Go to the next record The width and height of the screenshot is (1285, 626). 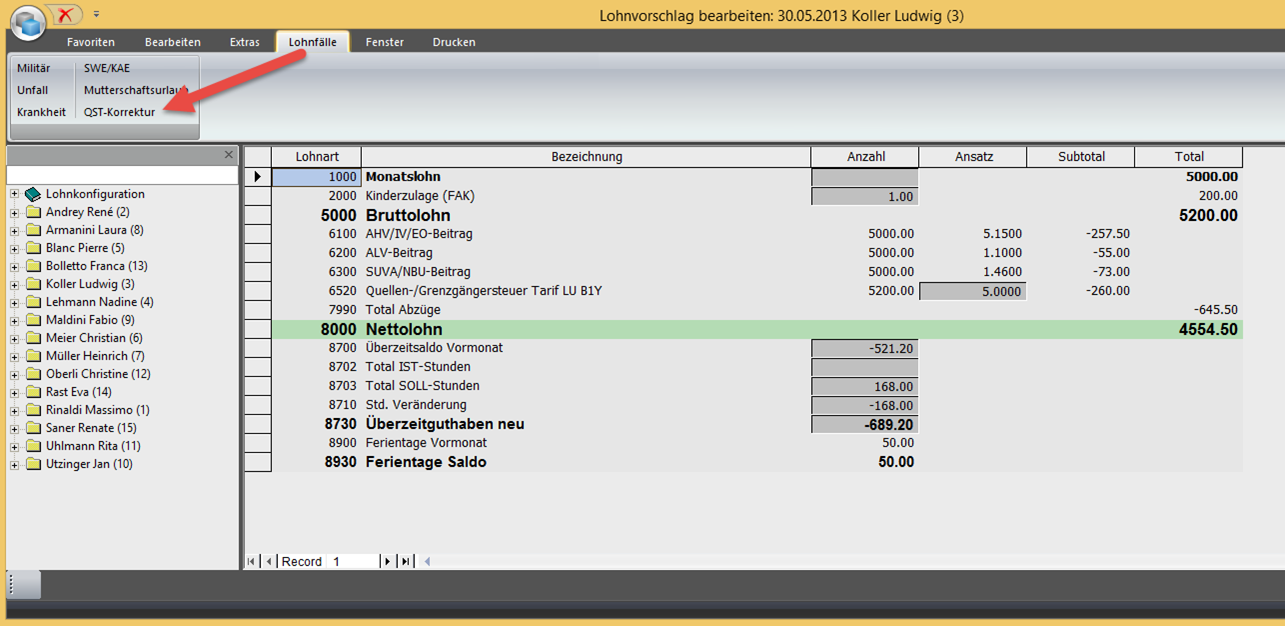pos(387,561)
